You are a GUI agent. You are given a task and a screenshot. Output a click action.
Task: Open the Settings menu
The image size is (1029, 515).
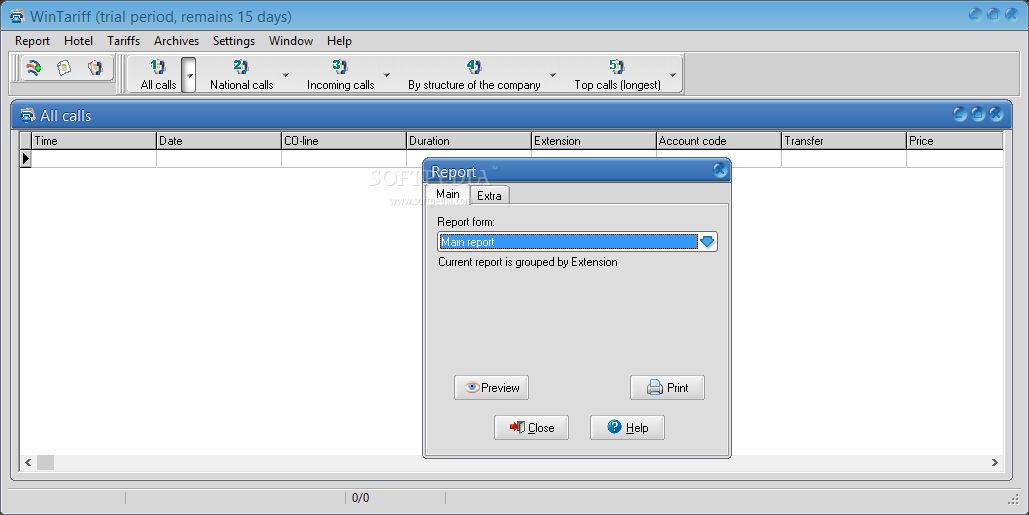[x=234, y=41]
